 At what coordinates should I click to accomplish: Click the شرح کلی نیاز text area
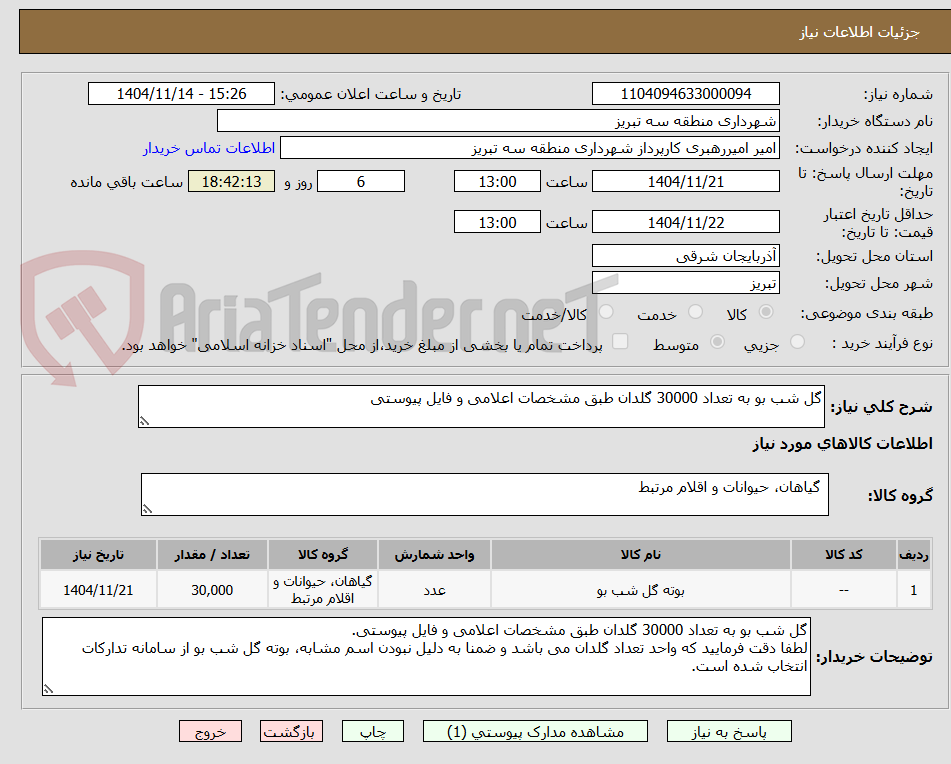pyautogui.click(x=481, y=406)
